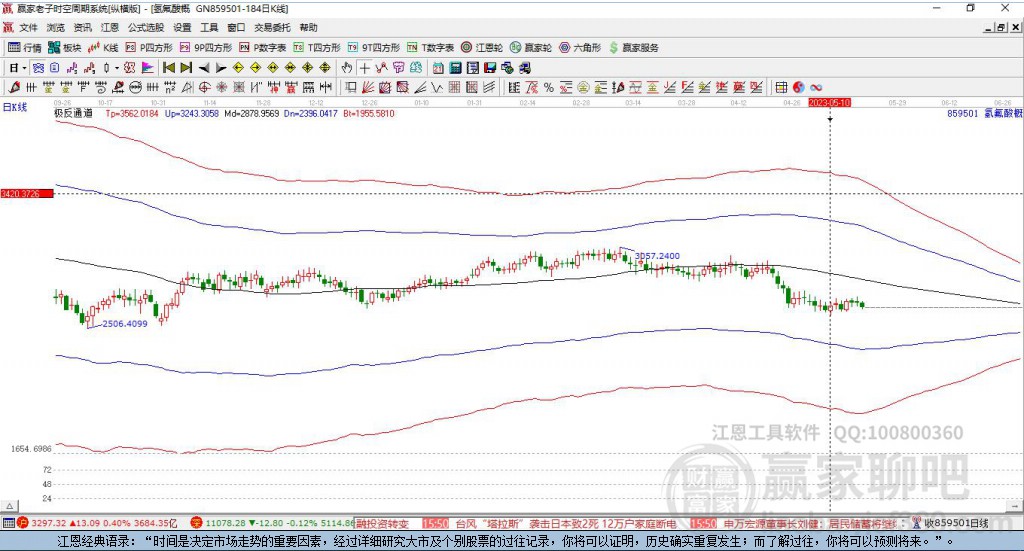Viewport: 1024px width, 551px height.
Task: Click the first yellow diamond arrow icon
Action: tap(238, 68)
